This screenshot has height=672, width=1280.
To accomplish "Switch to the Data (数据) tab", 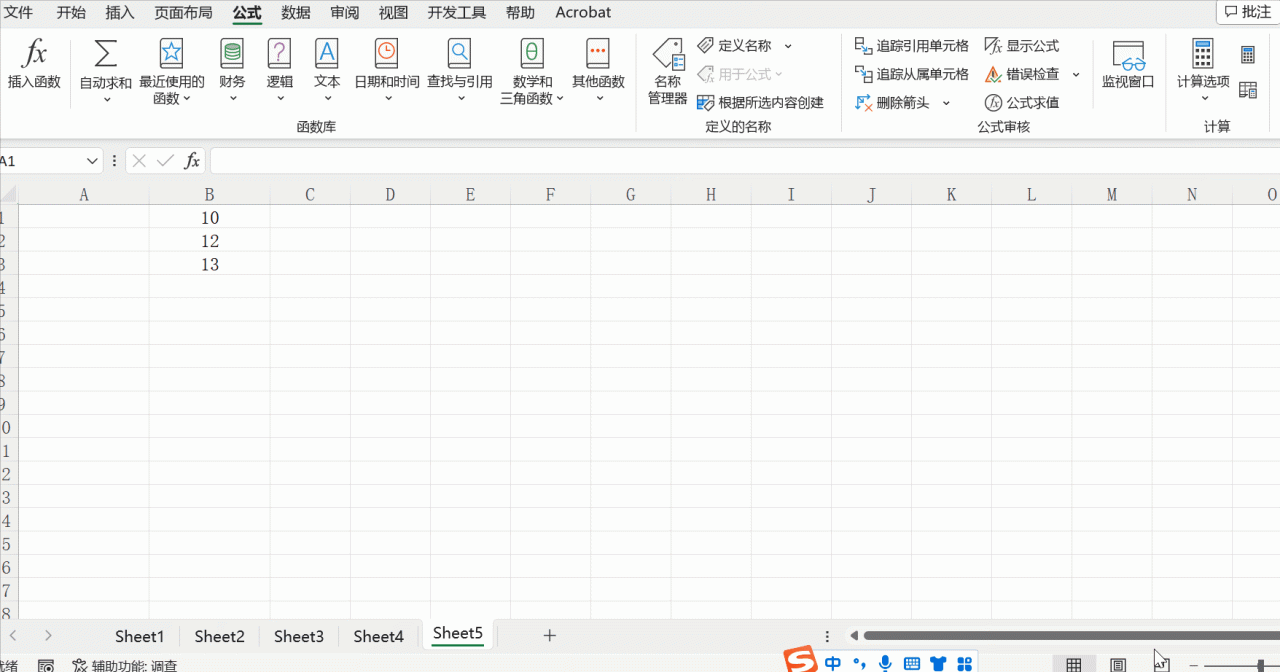I will pyautogui.click(x=296, y=12).
